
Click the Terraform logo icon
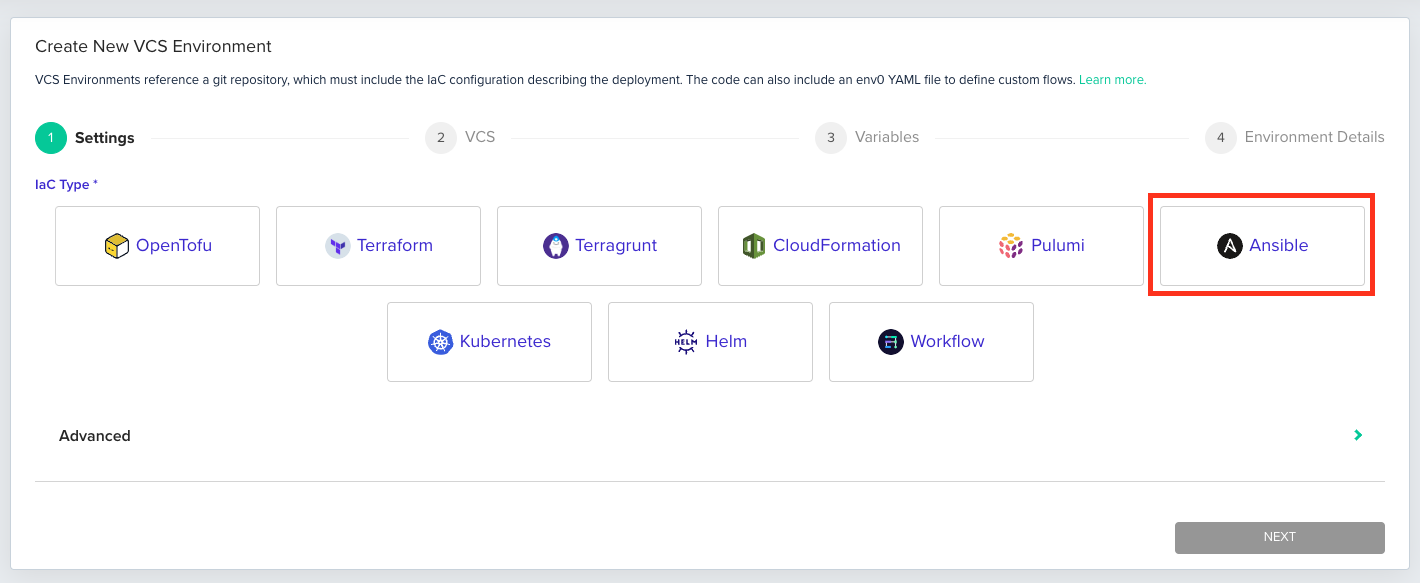338,246
